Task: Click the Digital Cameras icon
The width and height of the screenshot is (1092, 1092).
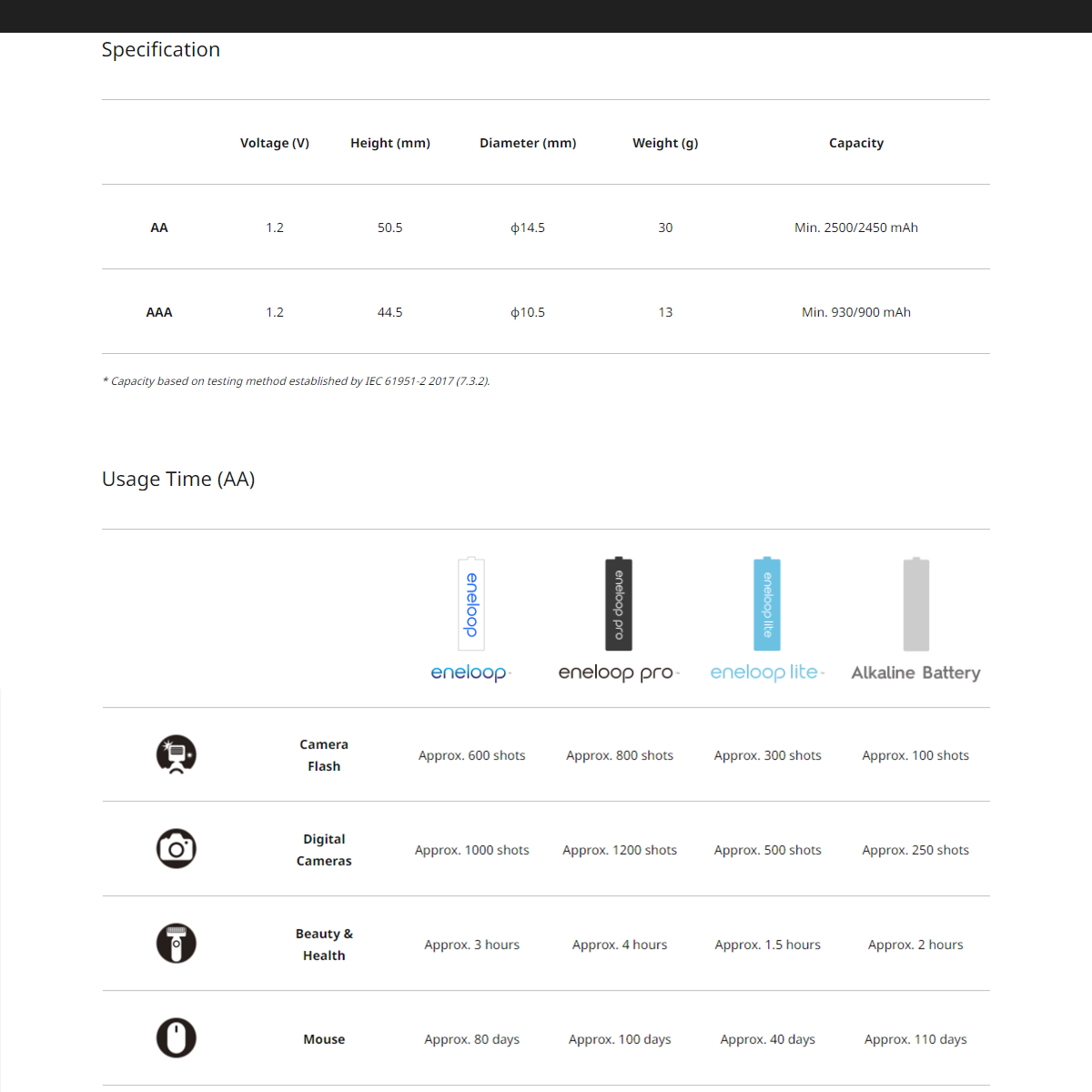Action: 177,849
